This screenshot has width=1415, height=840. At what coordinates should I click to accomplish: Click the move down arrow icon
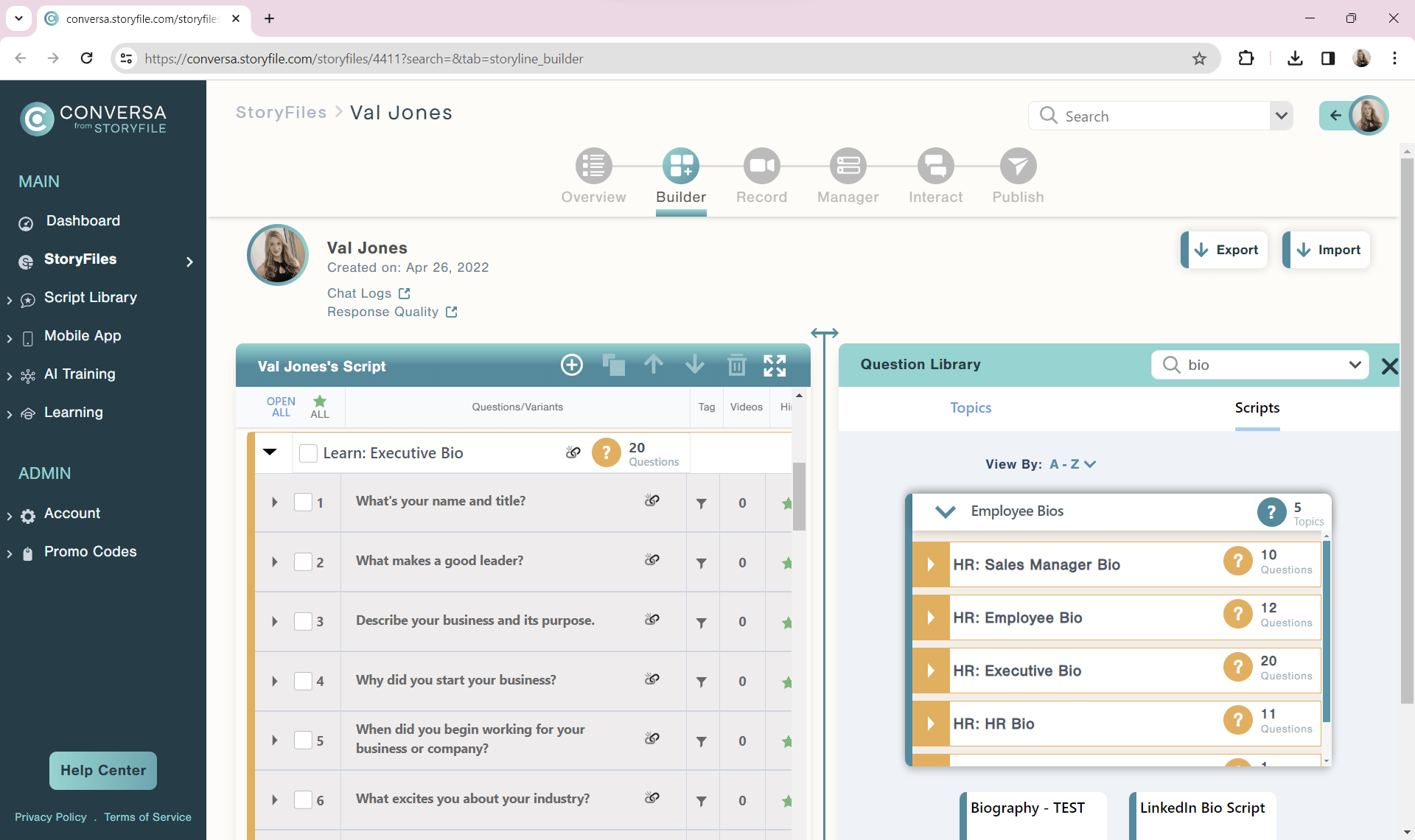click(x=694, y=364)
